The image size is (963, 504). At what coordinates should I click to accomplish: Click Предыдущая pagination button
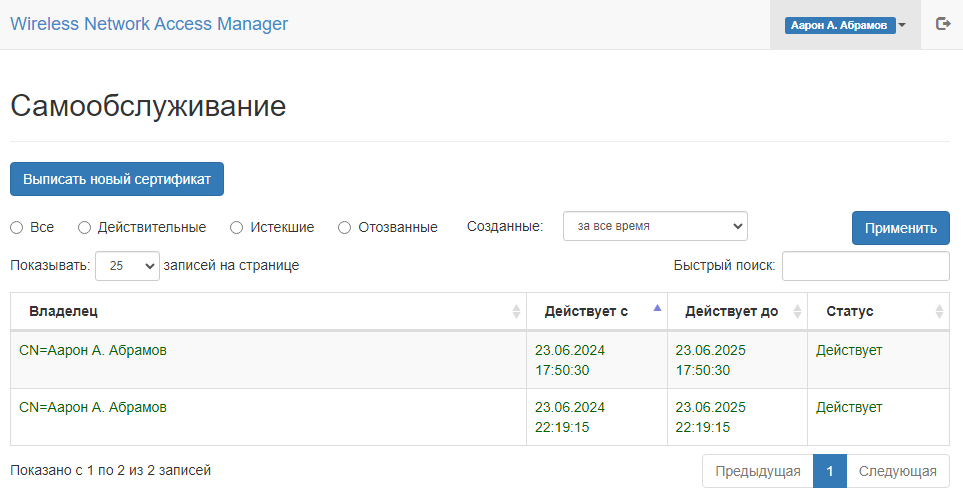point(758,471)
